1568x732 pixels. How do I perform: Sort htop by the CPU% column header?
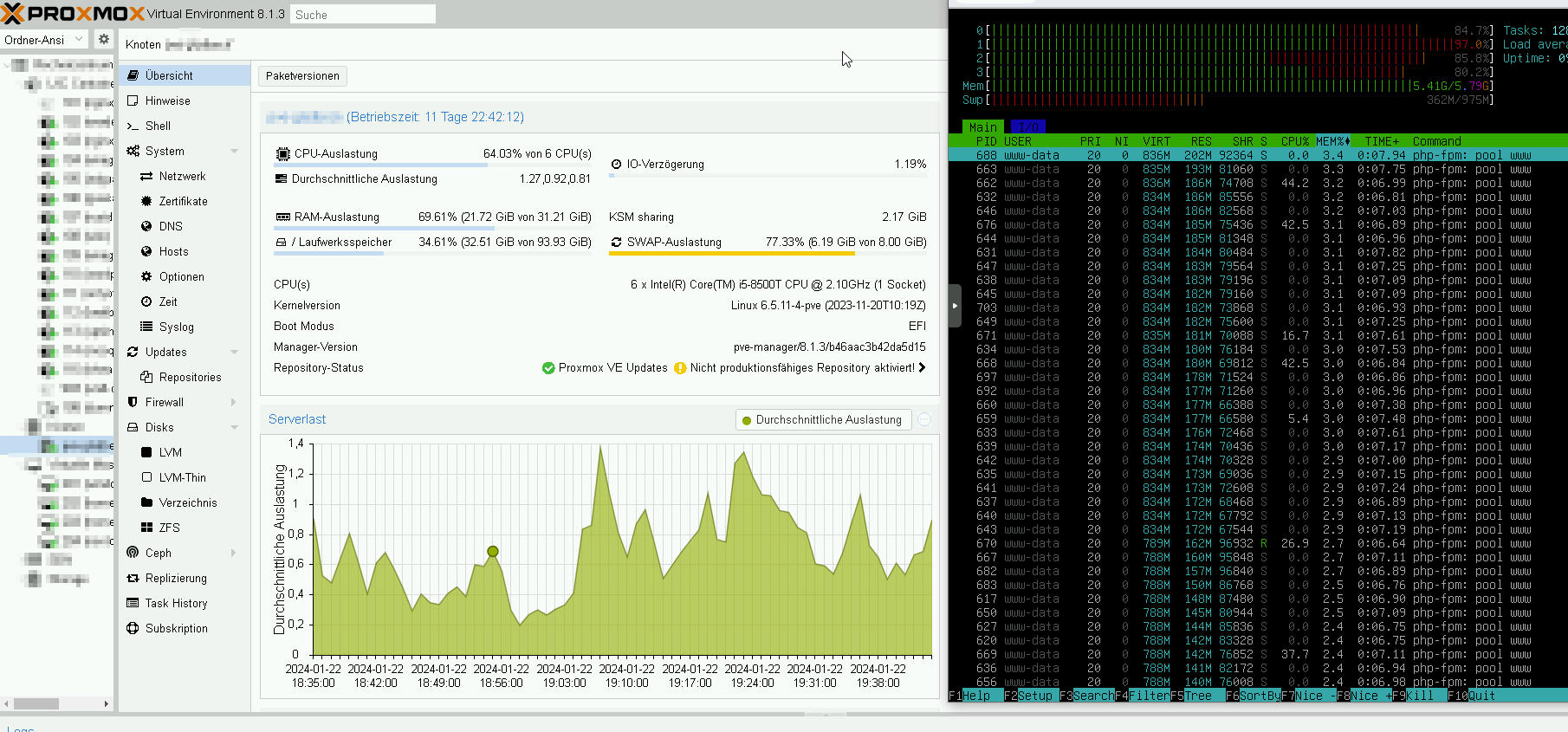pos(1295,141)
